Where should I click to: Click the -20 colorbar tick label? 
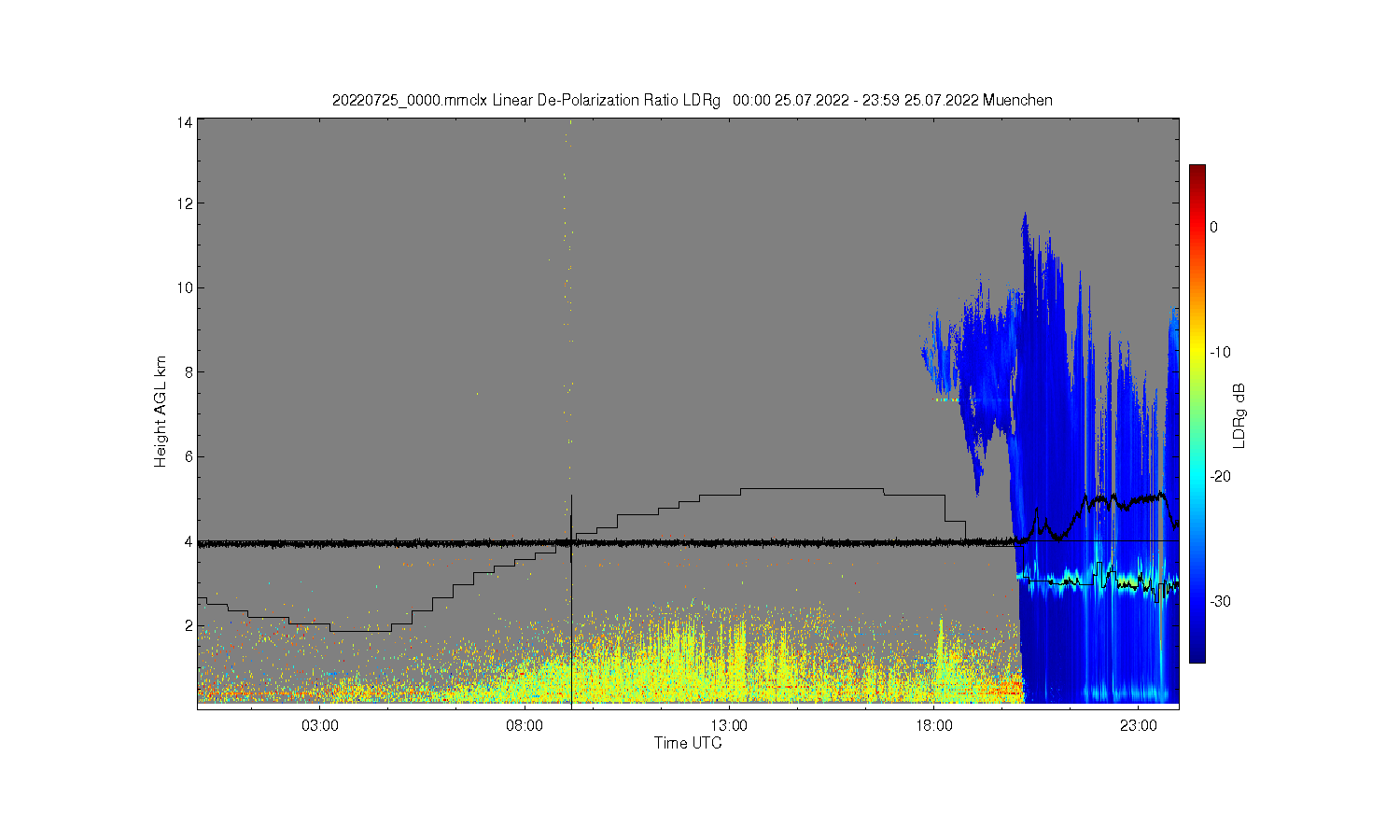pyautogui.click(x=1221, y=476)
